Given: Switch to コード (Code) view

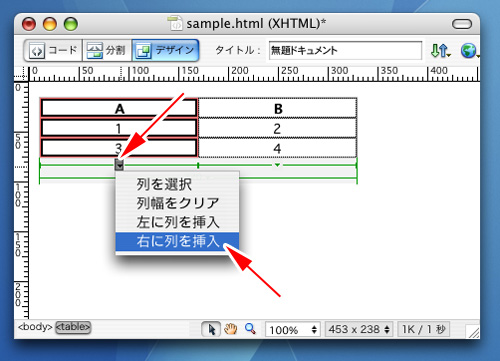Looking at the screenshot, I should tap(53, 51).
